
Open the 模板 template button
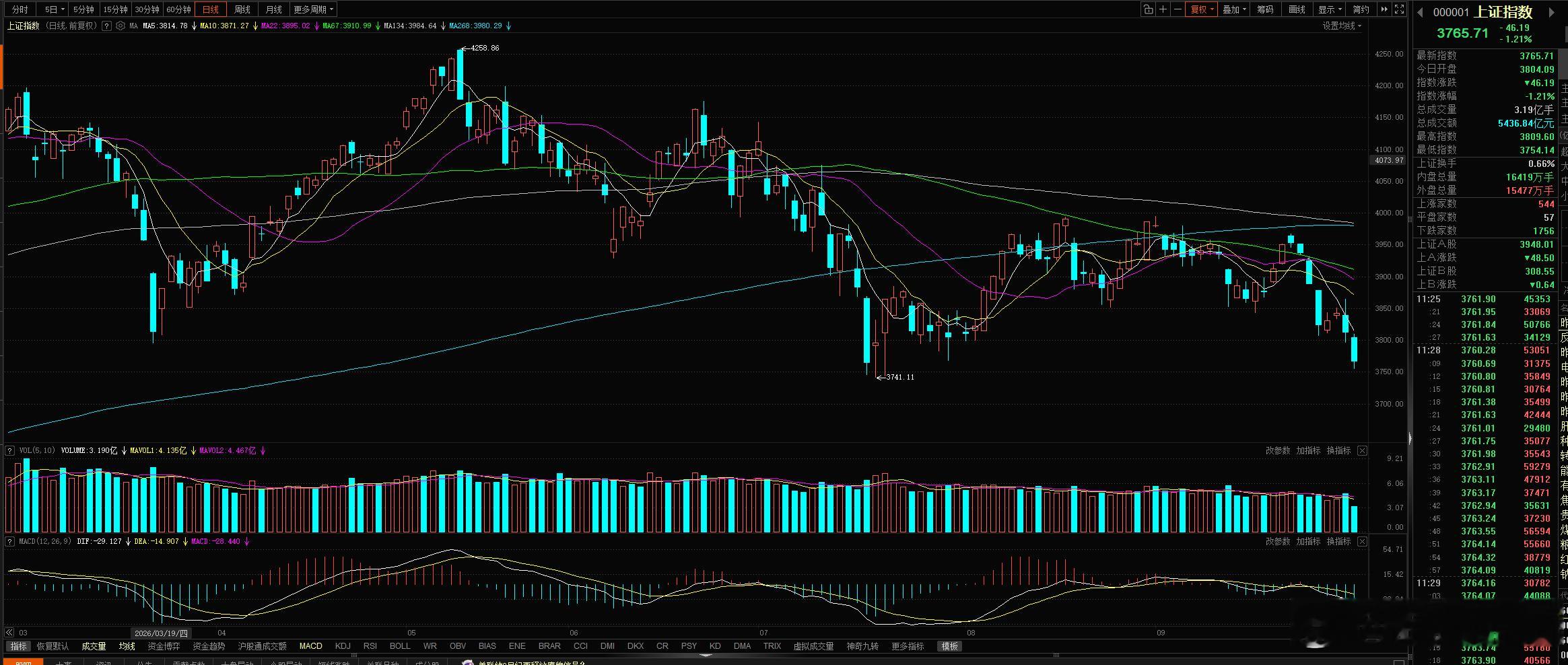pos(949,646)
